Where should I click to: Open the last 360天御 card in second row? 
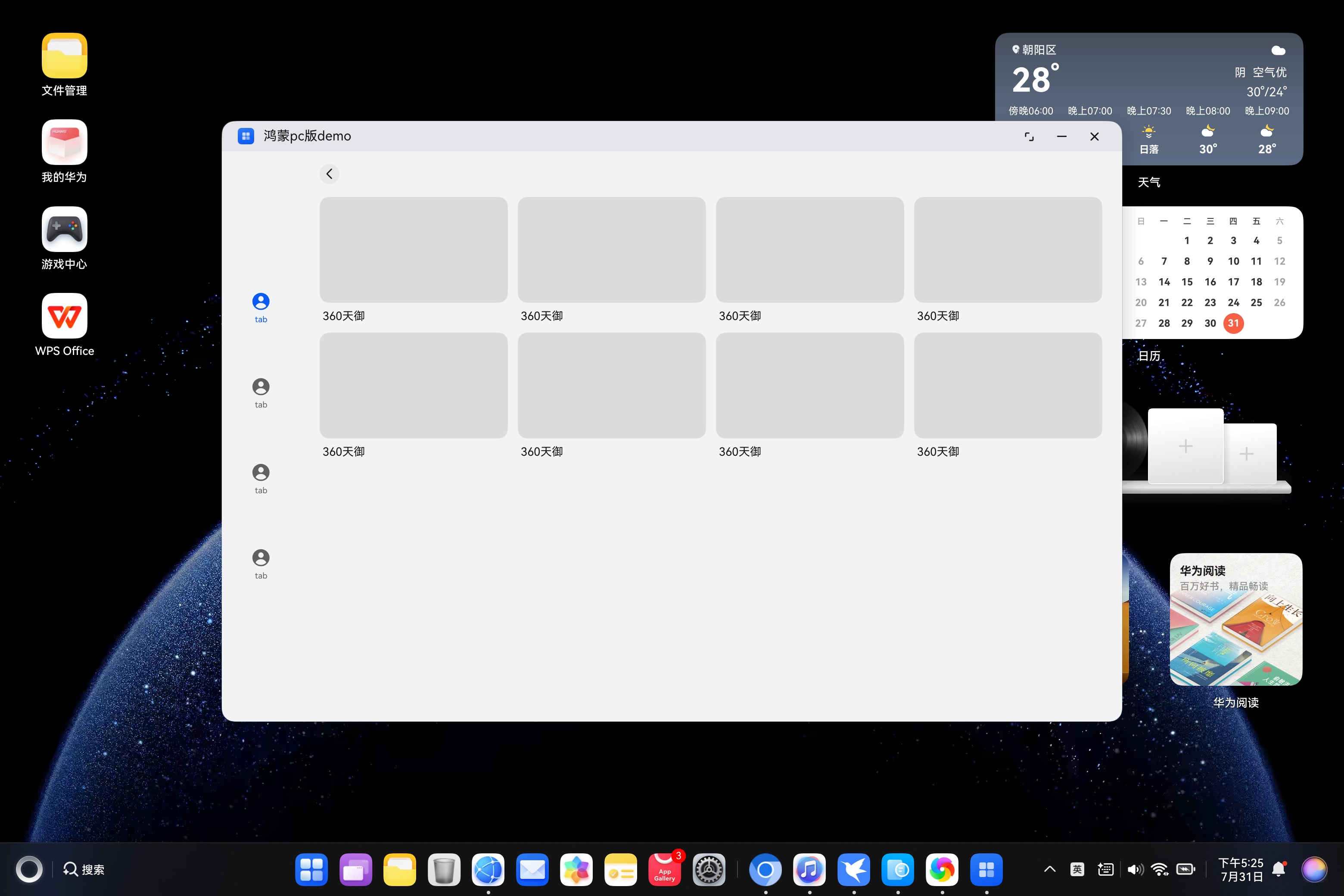1008,386
